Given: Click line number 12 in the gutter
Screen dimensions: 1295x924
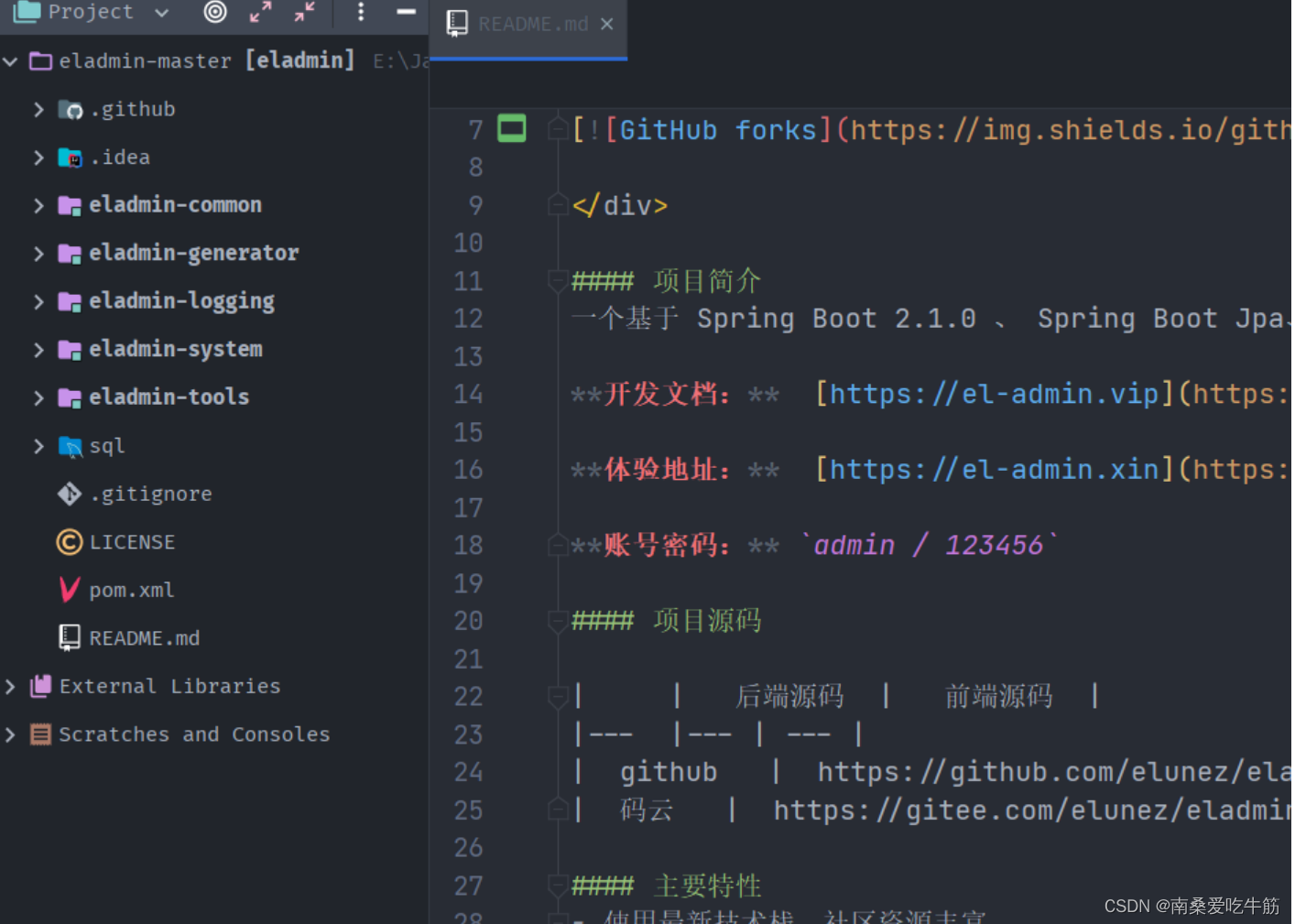Looking at the screenshot, I should click(468, 319).
